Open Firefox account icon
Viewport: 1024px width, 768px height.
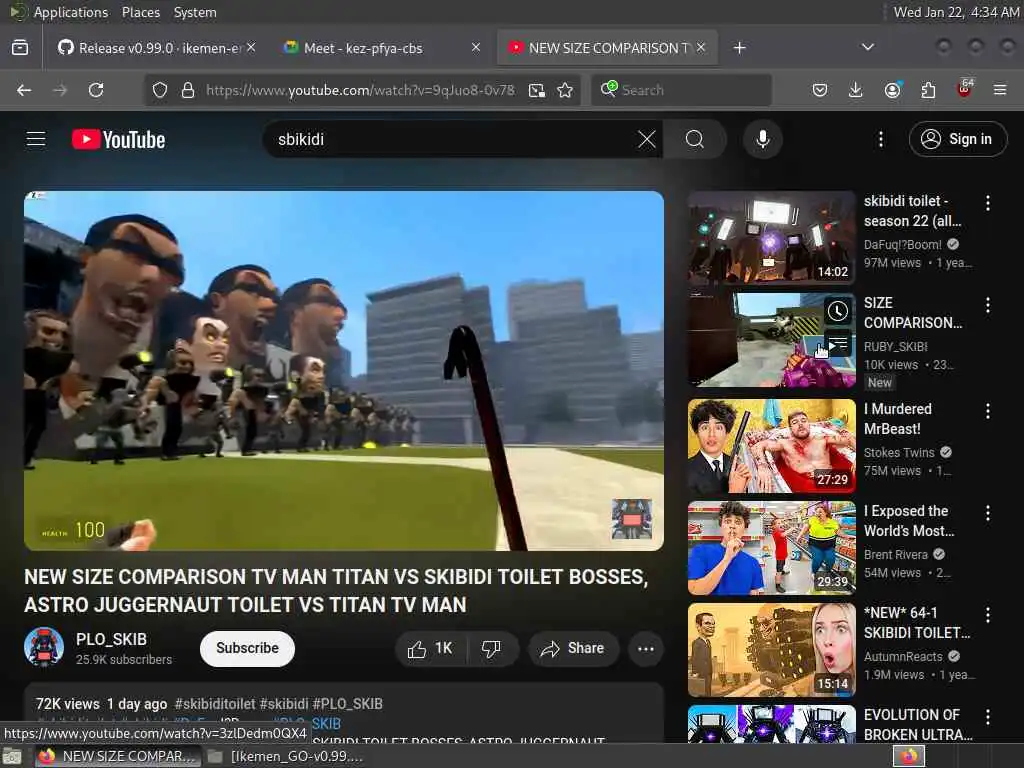coord(892,90)
